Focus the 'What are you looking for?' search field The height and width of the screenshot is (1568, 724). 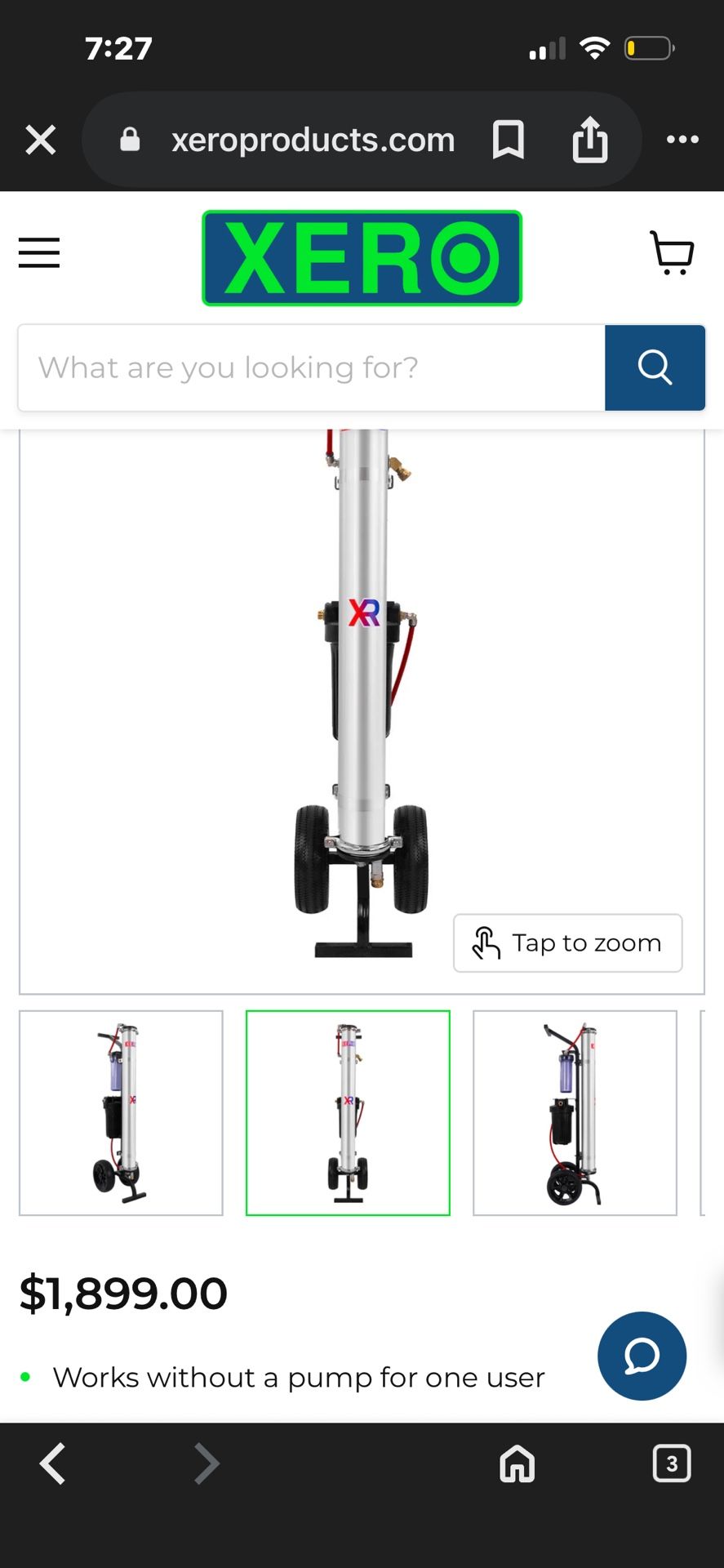click(312, 367)
